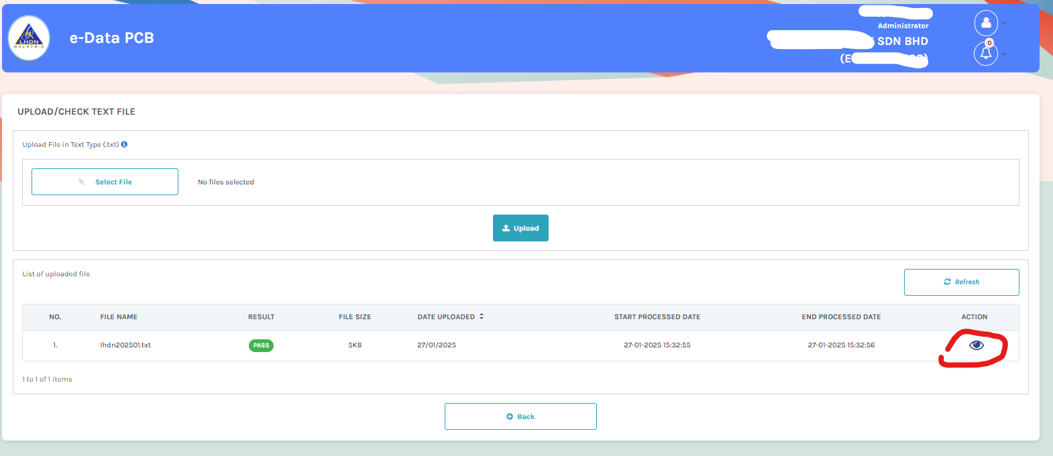This screenshot has width=1053, height=456.
Task: Click the '1 to 1 of 1 items' text
Action: coord(47,379)
